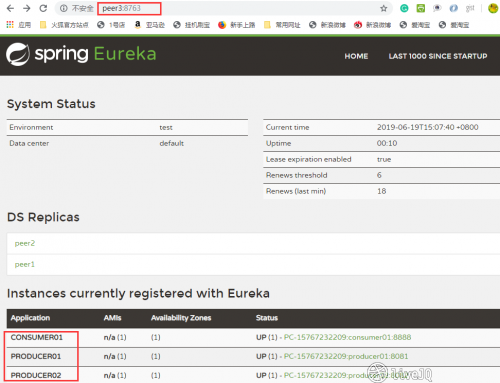Click the Data center value default
The image size is (500, 383).
pos(172,143)
